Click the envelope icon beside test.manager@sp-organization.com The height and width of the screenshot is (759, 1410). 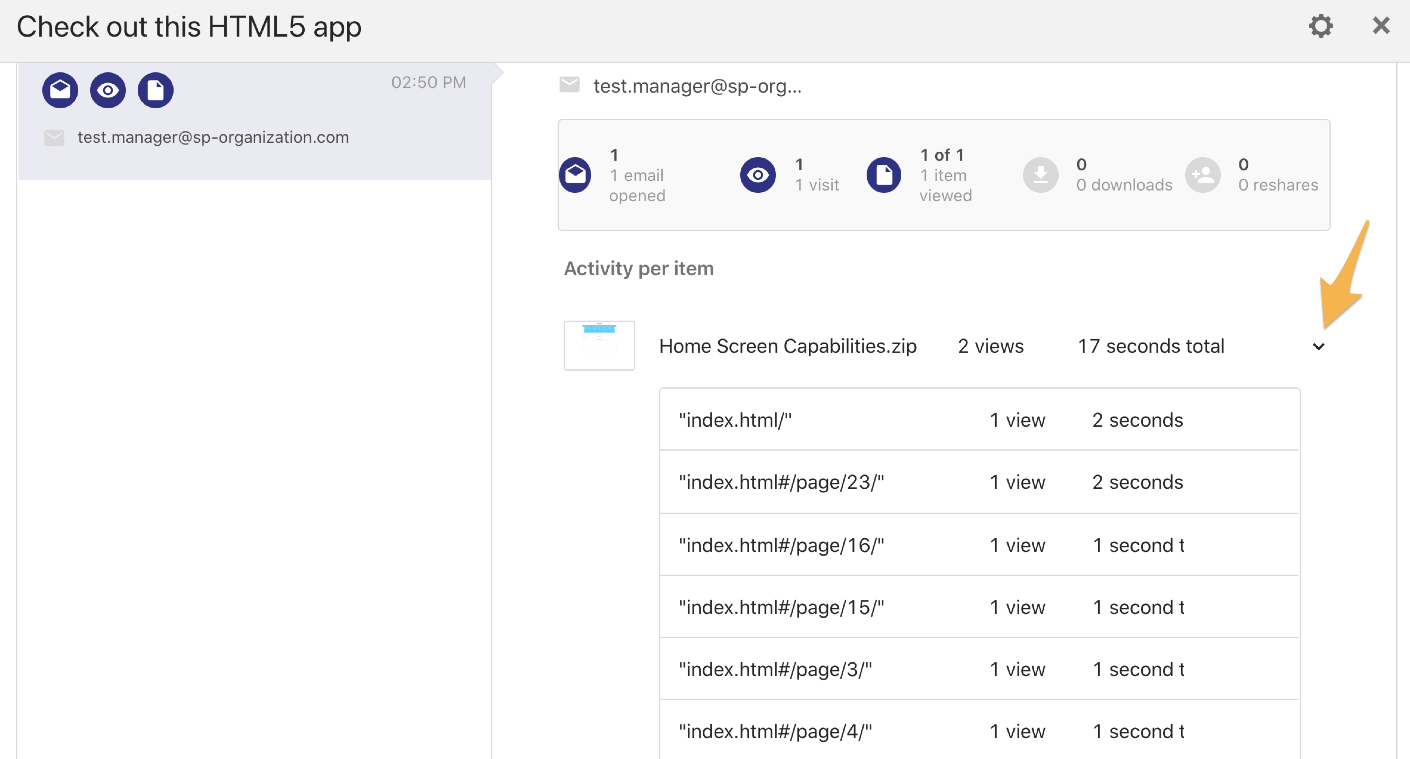(x=54, y=138)
